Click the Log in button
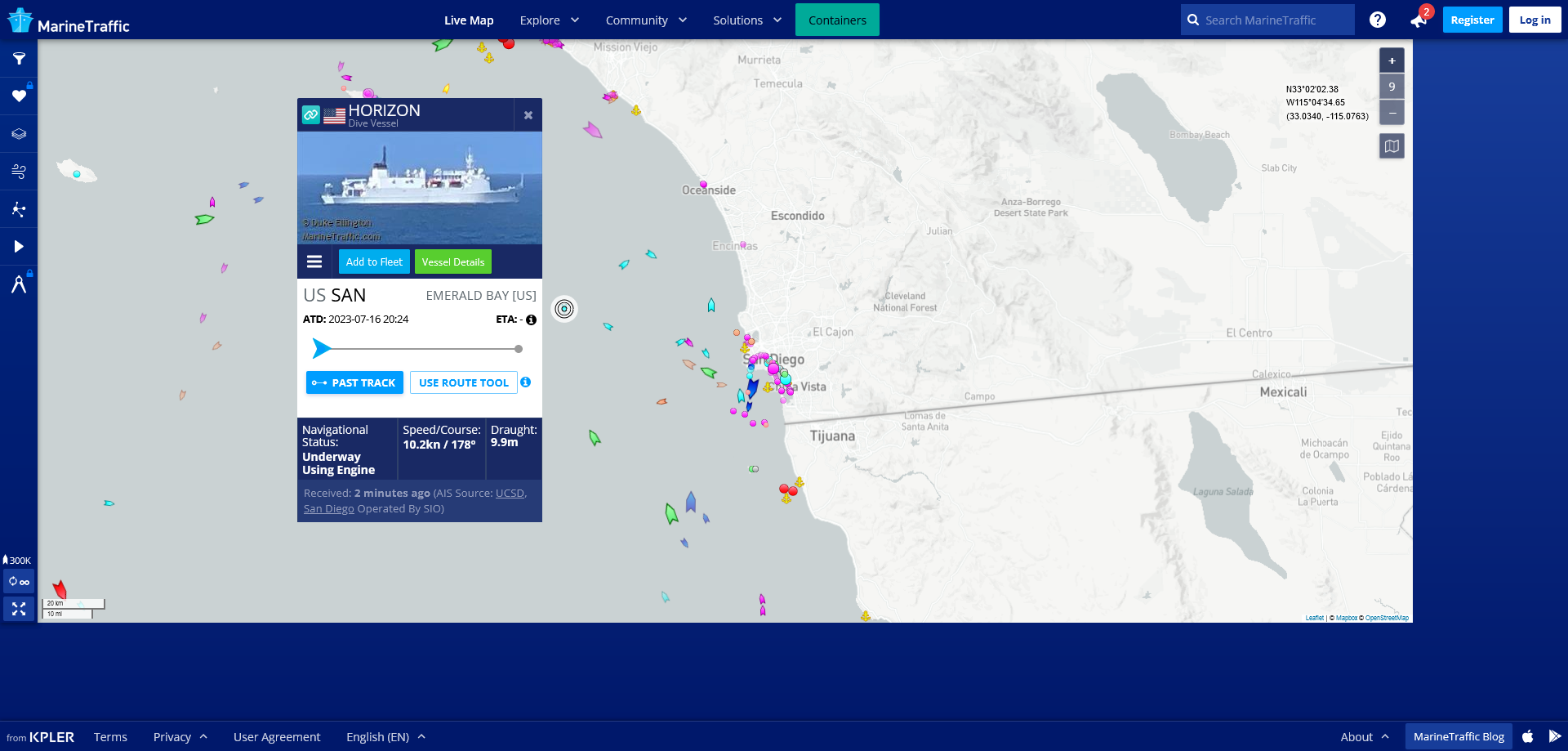The height and width of the screenshot is (751, 1568). 1535,20
